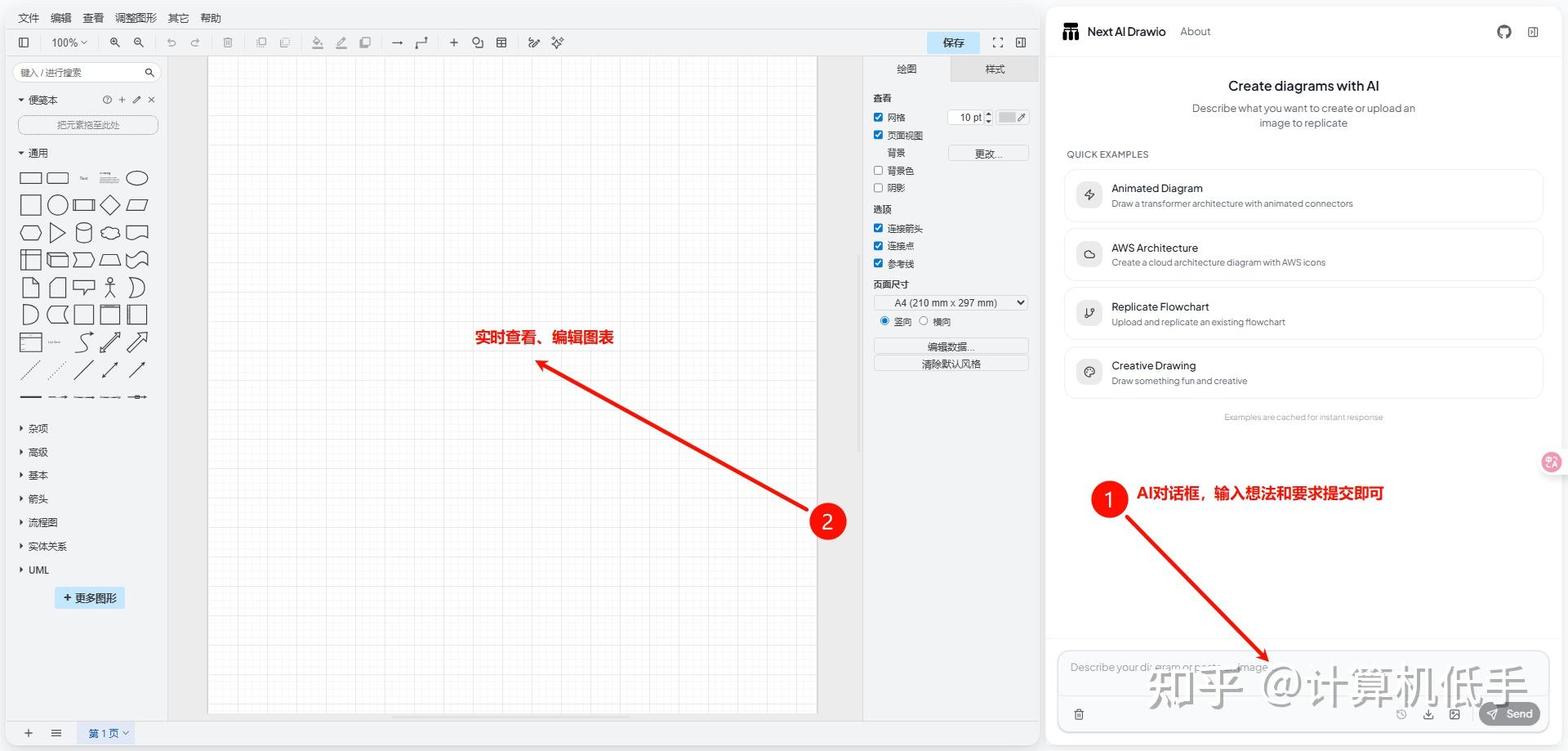This screenshot has height=751, width=1568.
Task: Toggle the sidebar panels view icon
Action: pyautogui.click(x=24, y=42)
